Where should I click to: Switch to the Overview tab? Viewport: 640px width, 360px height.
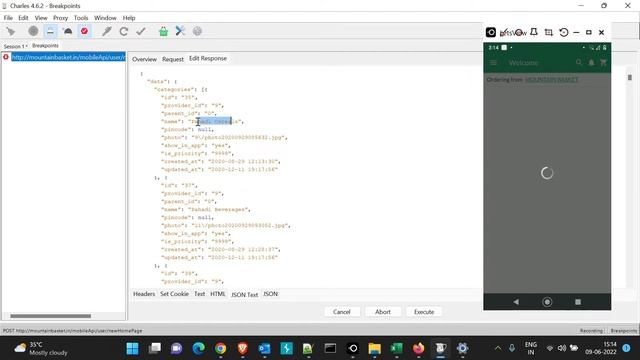tap(144, 59)
